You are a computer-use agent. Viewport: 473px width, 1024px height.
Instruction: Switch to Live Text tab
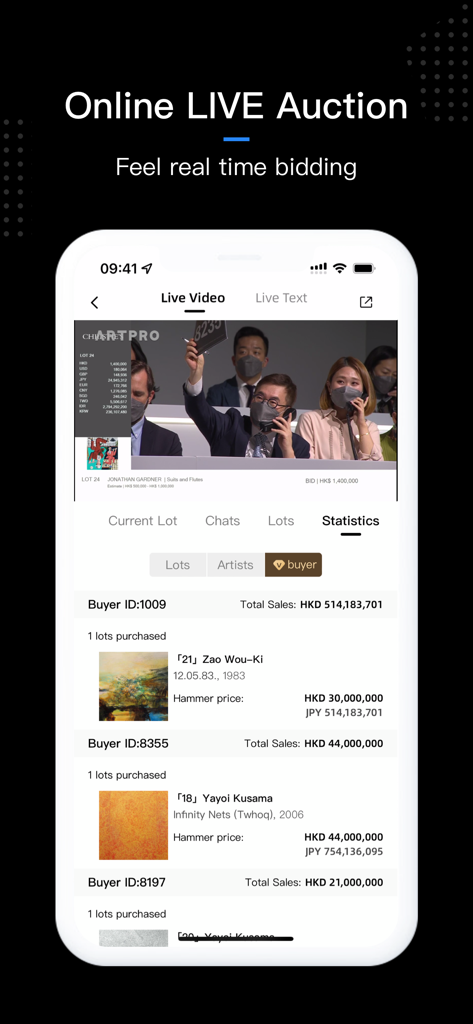281,298
